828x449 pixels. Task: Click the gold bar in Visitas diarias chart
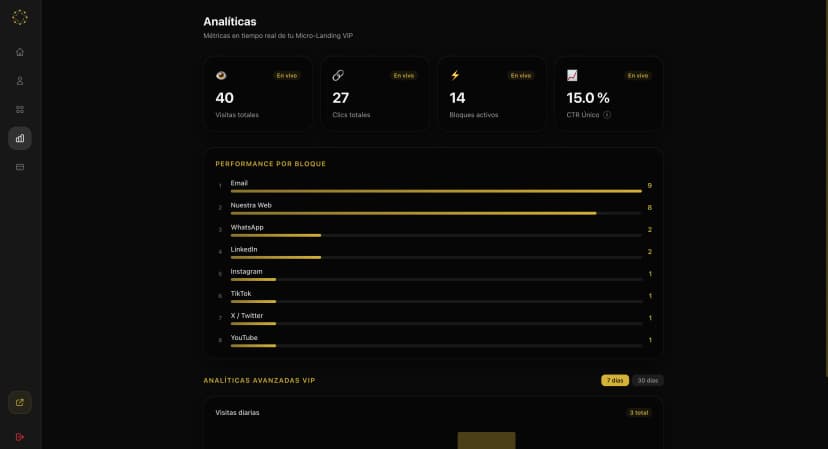(486, 441)
